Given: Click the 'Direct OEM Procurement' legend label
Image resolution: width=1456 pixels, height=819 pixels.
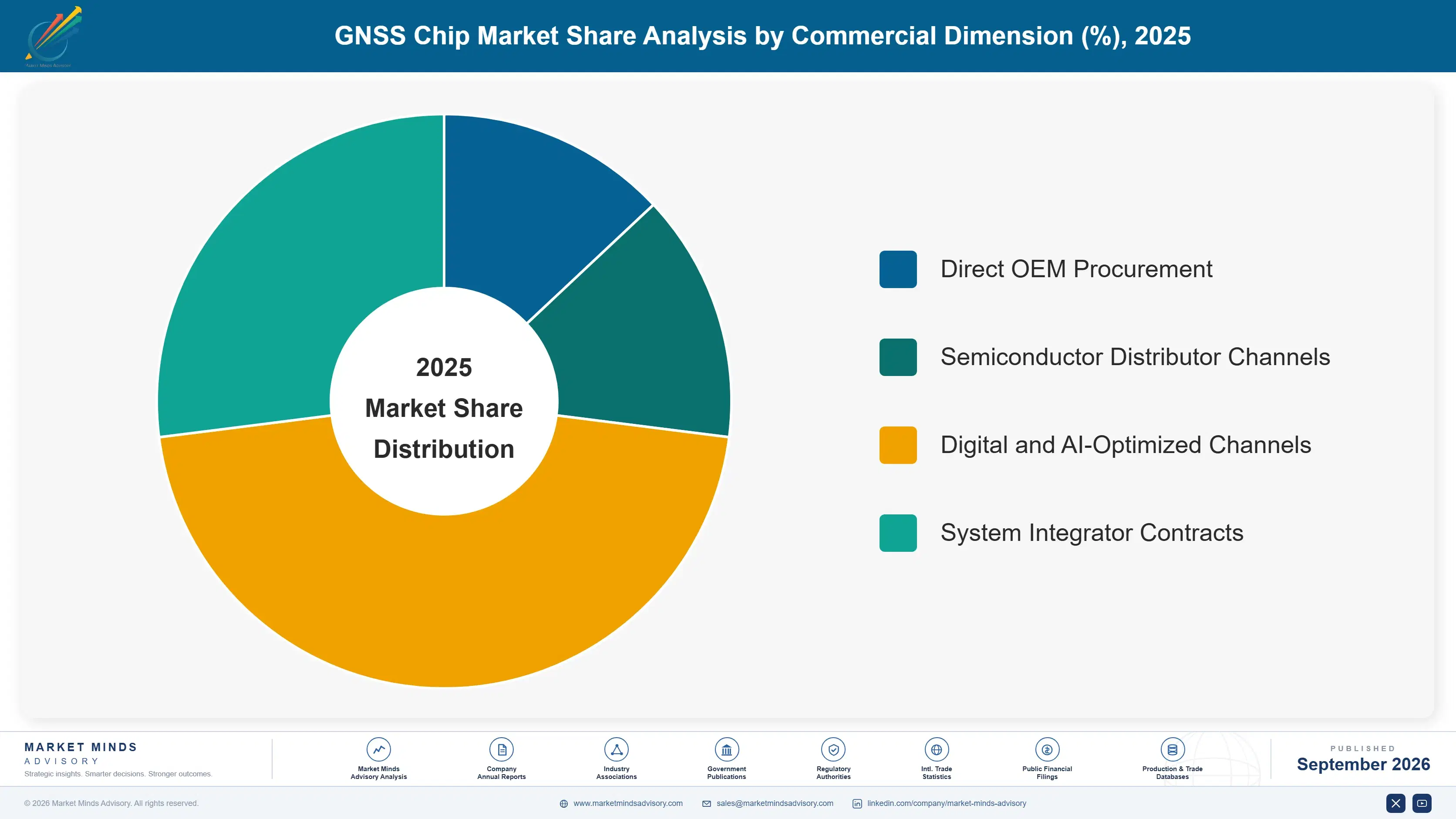Looking at the screenshot, I should [1076, 269].
